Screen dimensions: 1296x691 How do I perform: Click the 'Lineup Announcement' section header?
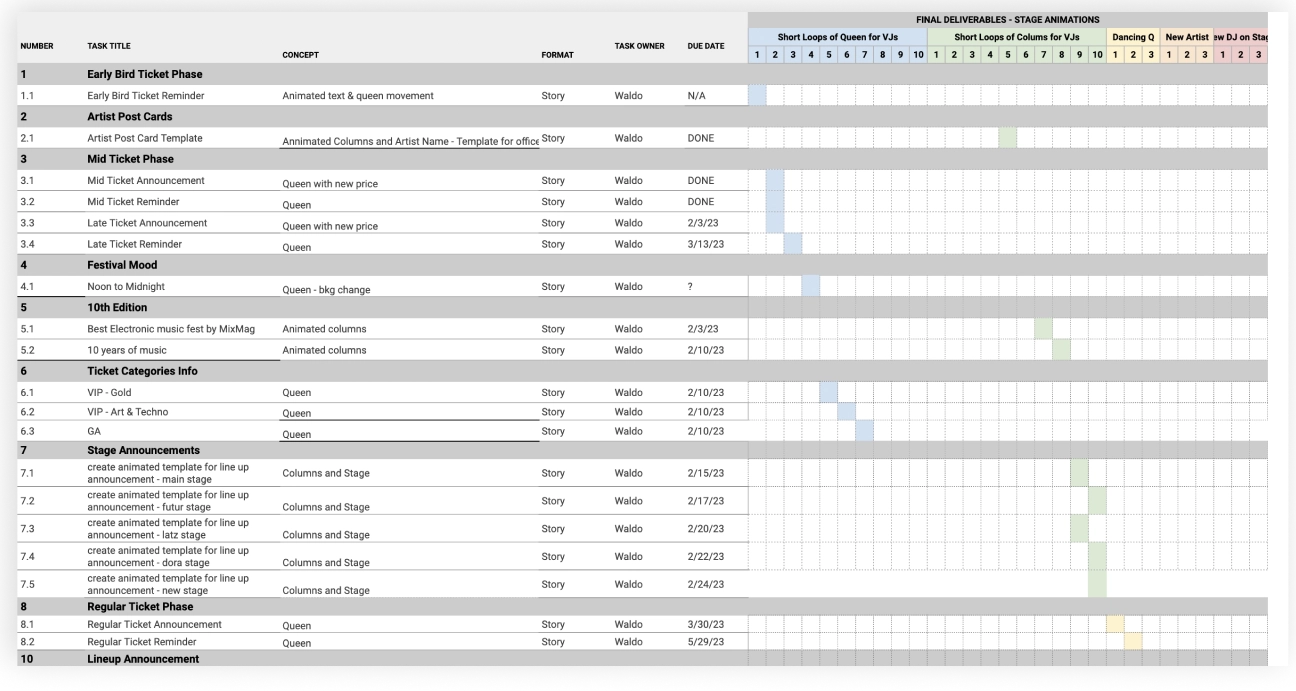coord(143,659)
